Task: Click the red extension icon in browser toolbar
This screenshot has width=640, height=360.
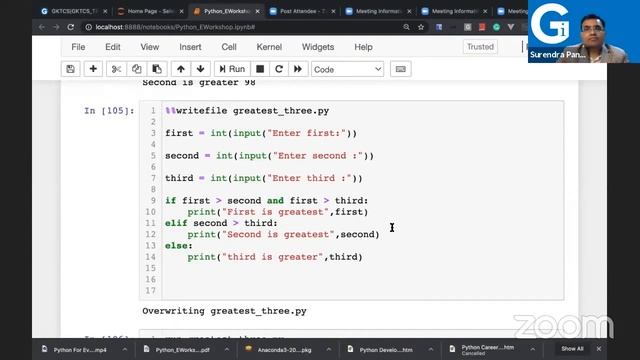Action: click(482, 27)
